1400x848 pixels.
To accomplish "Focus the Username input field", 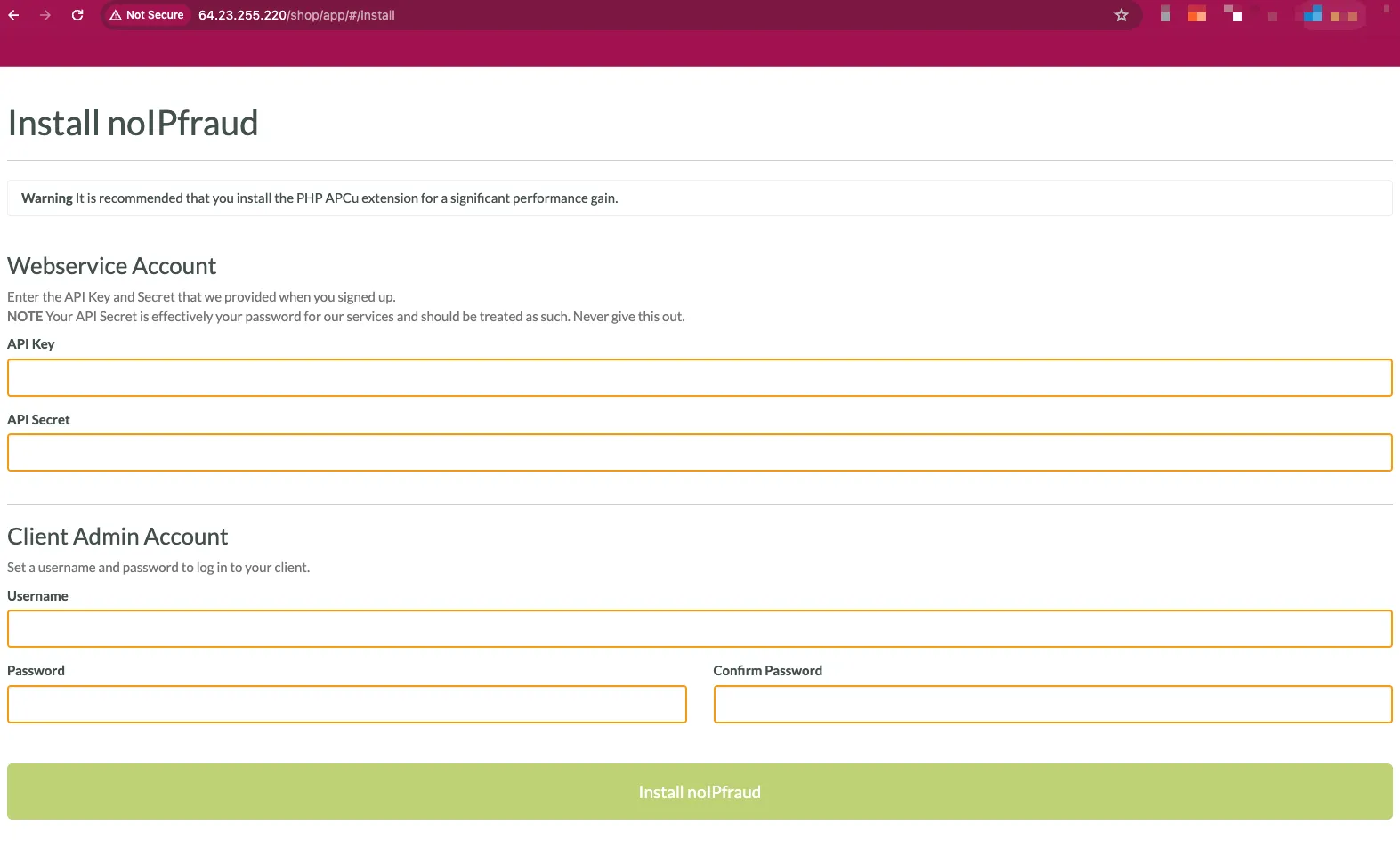I will [700, 629].
